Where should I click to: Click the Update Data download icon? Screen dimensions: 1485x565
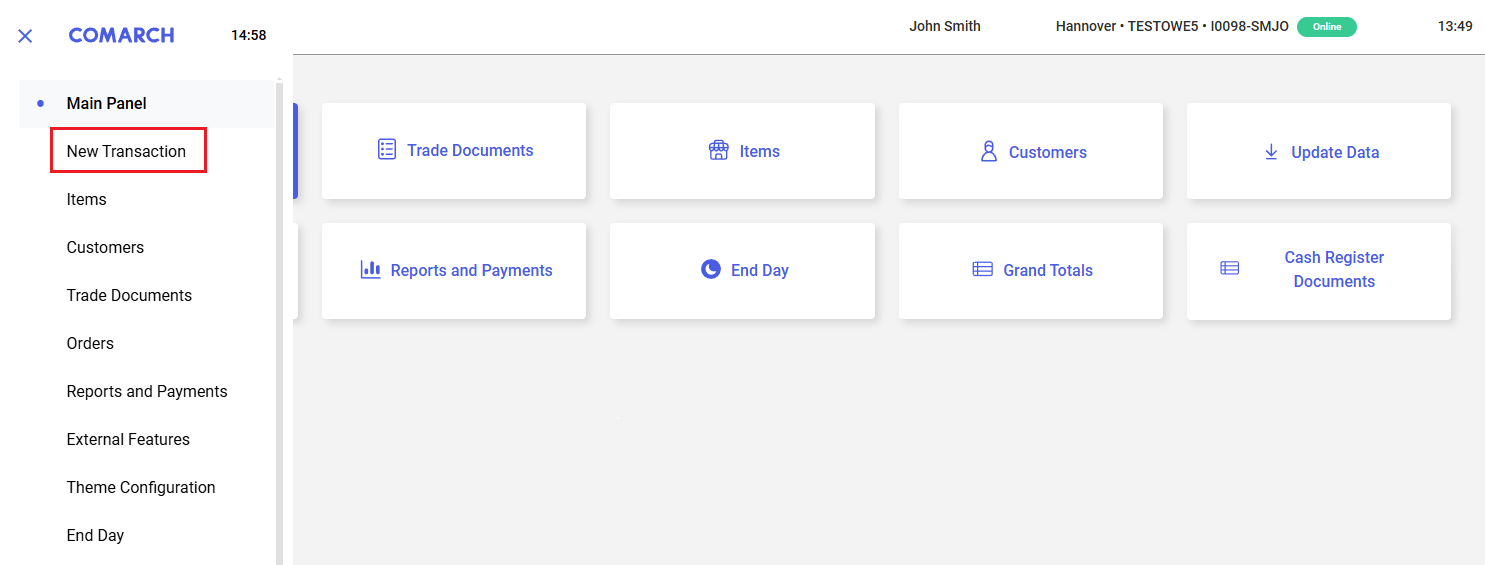click(1271, 152)
